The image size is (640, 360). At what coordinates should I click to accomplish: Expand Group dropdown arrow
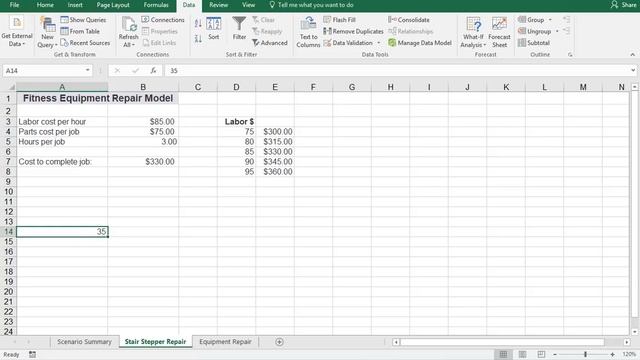click(x=550, y=20)
